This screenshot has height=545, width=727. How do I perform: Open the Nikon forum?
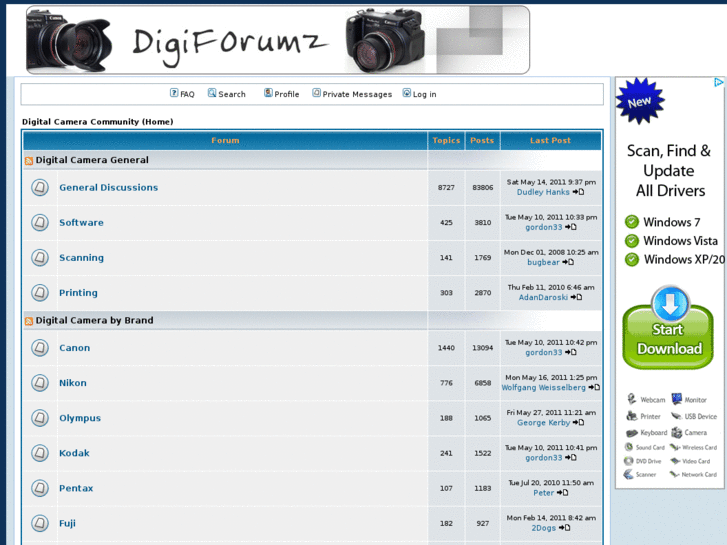point(73,383)
